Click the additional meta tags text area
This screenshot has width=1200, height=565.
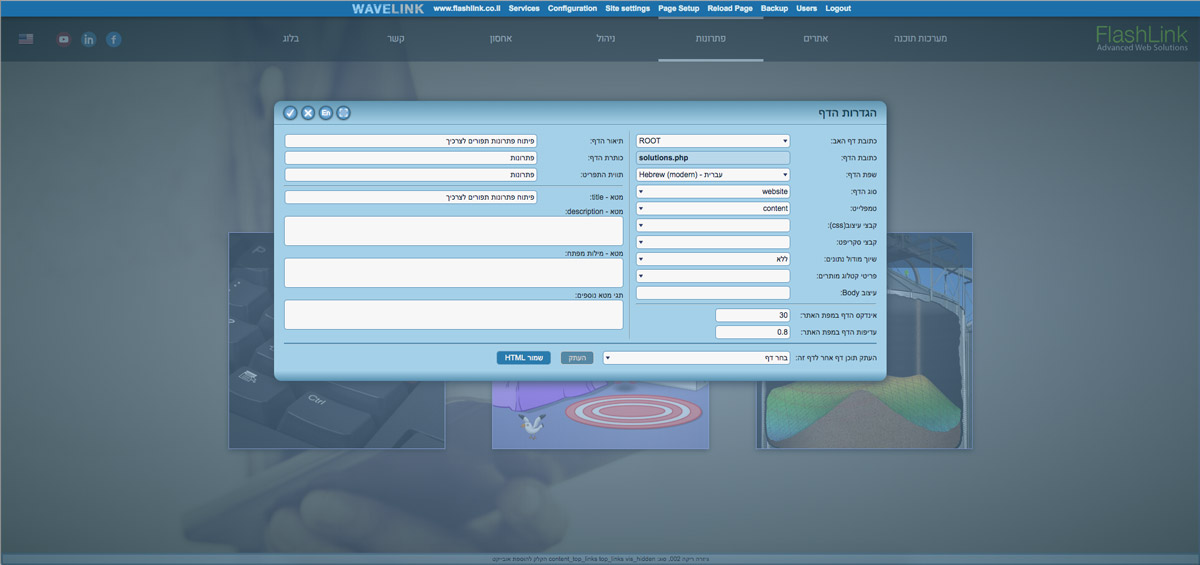pos(454,315)
